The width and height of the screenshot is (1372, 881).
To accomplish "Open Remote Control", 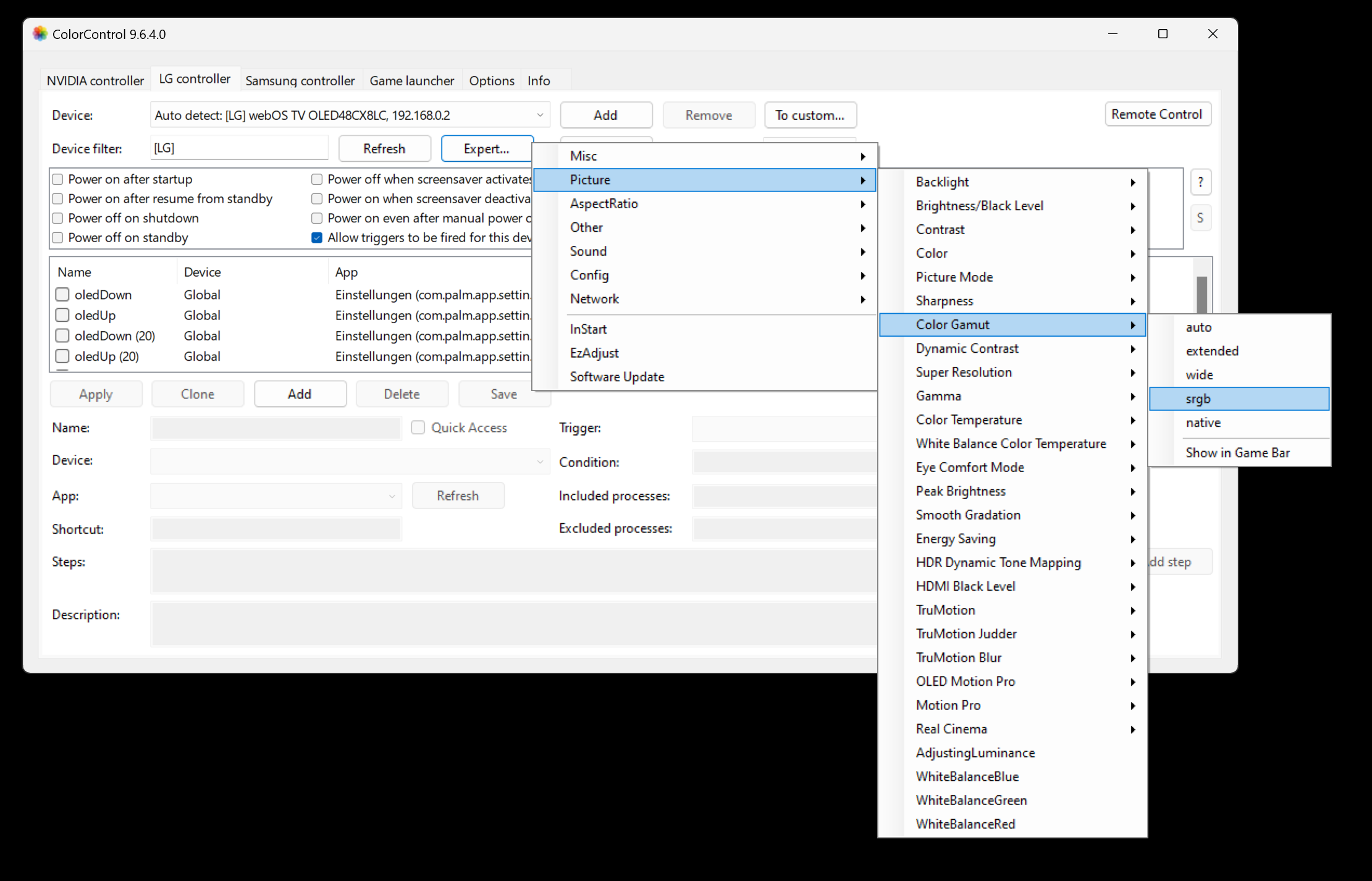I will (1157, 114).
